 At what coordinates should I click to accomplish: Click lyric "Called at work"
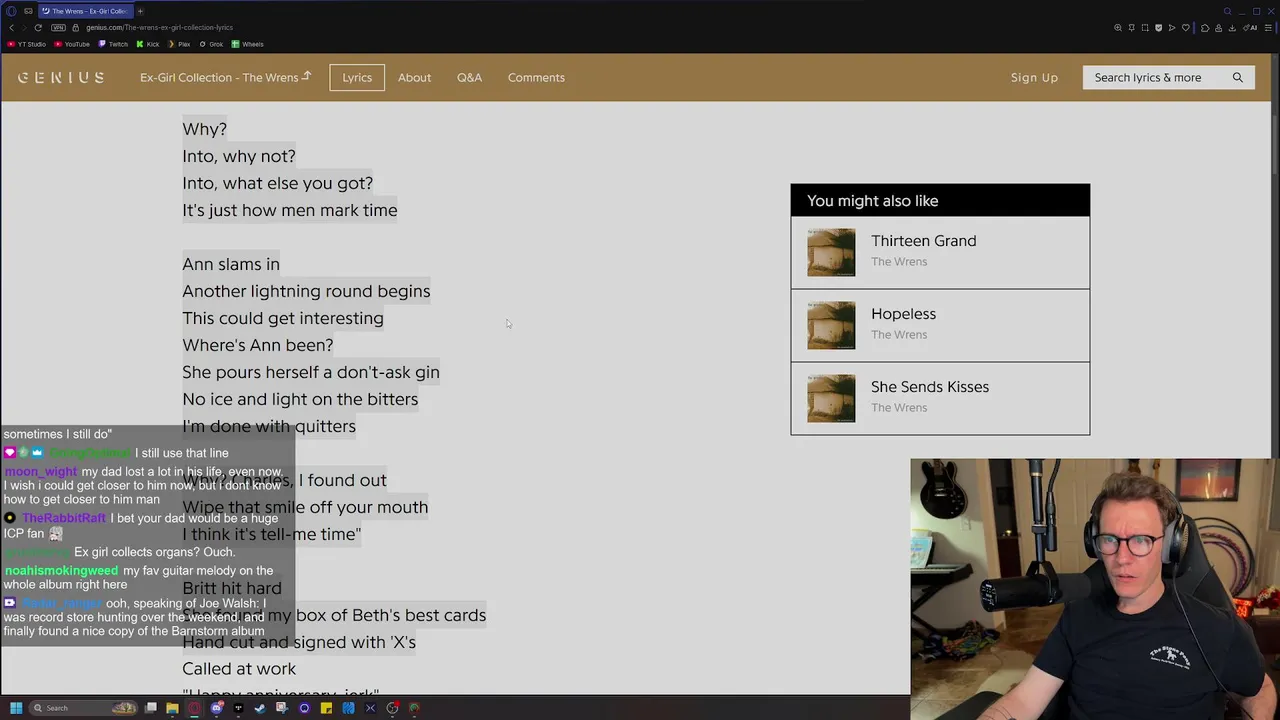[239, 669]
